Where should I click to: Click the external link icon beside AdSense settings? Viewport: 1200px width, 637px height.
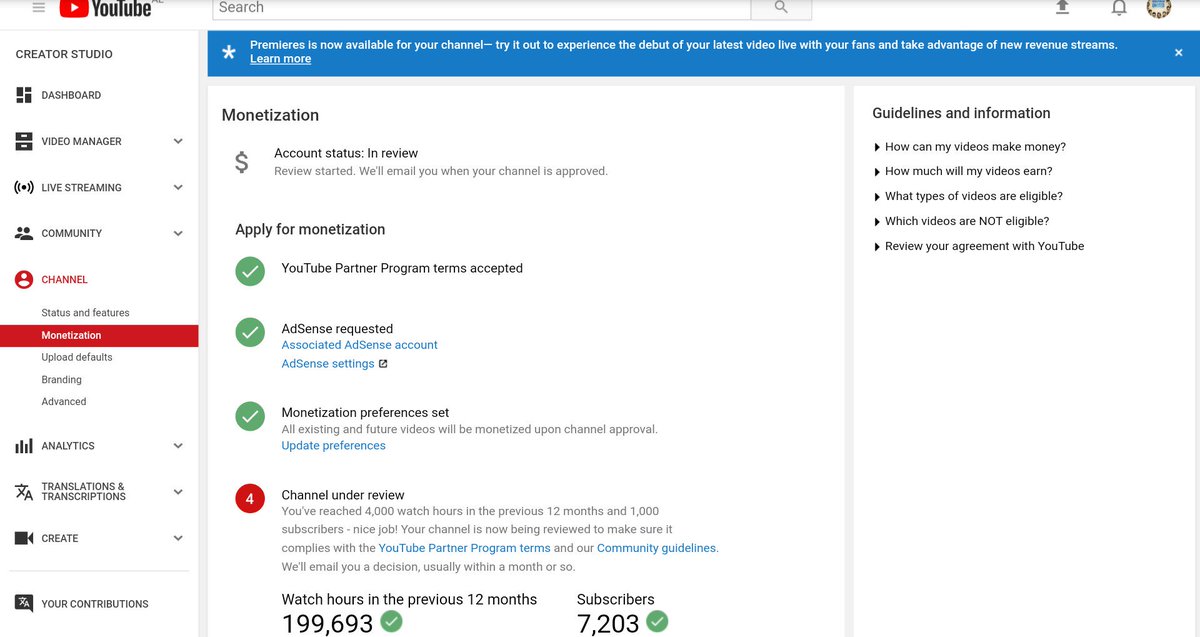pyautogui.click(x=383, y=364)
